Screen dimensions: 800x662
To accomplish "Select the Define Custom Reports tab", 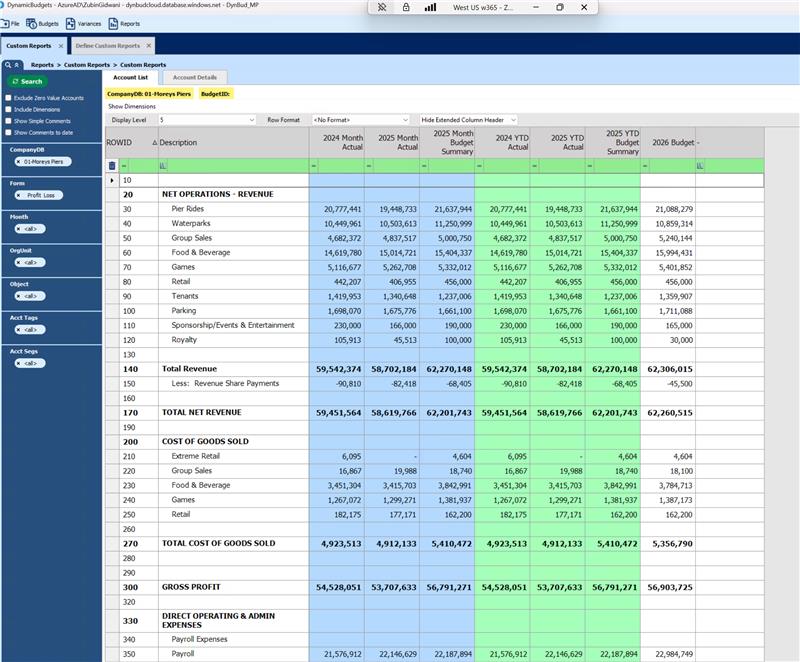I will point(108,46).
